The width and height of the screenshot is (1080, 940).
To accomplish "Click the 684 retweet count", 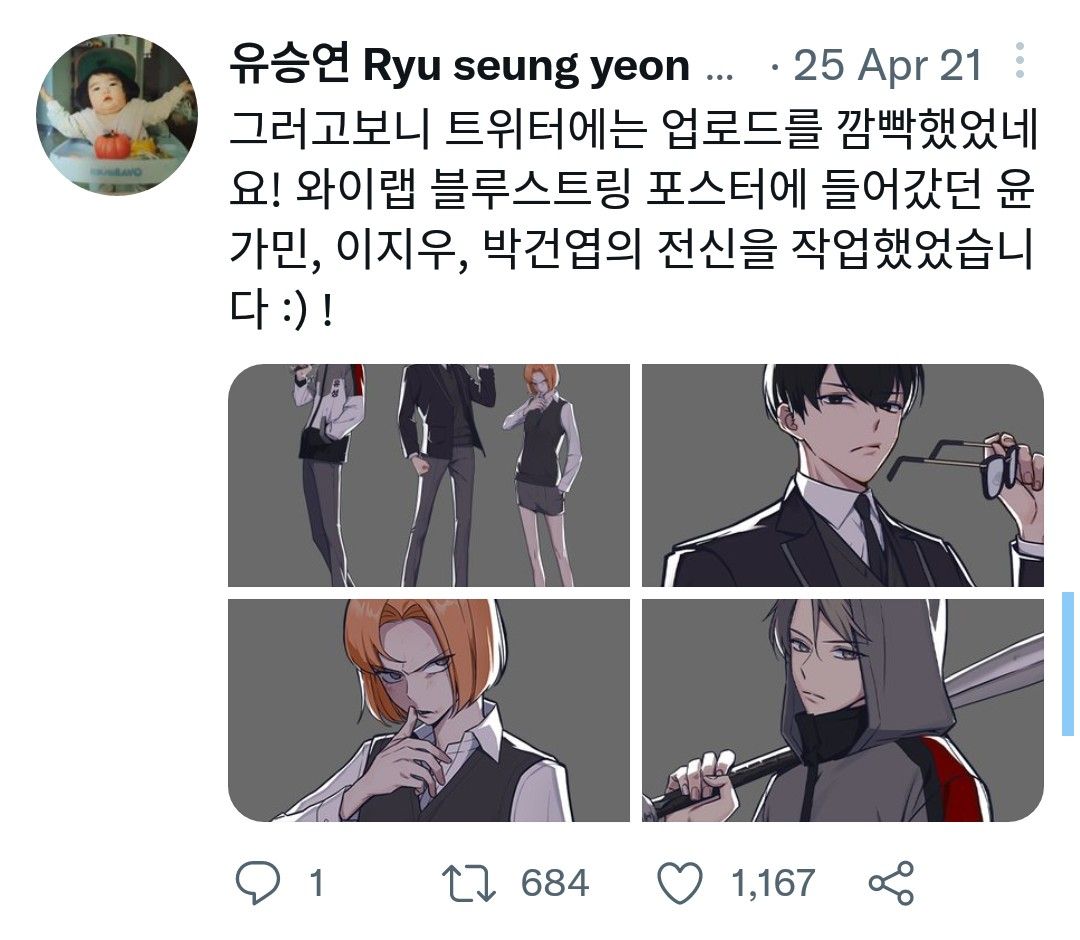I will click(x=554, y=884).
